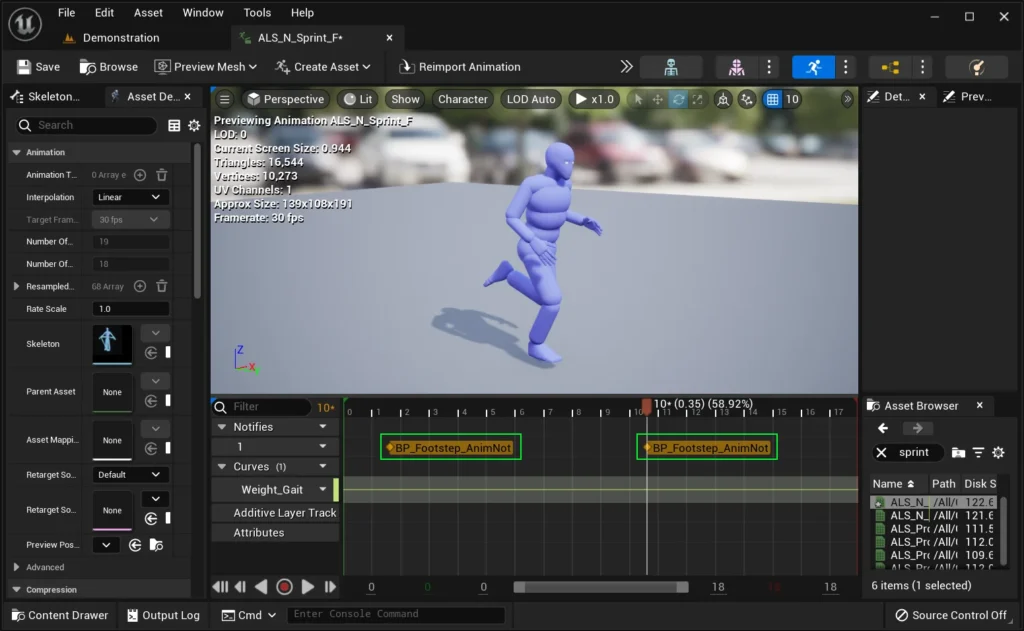Open settings gear in the Details panel

tap(194, 126)
